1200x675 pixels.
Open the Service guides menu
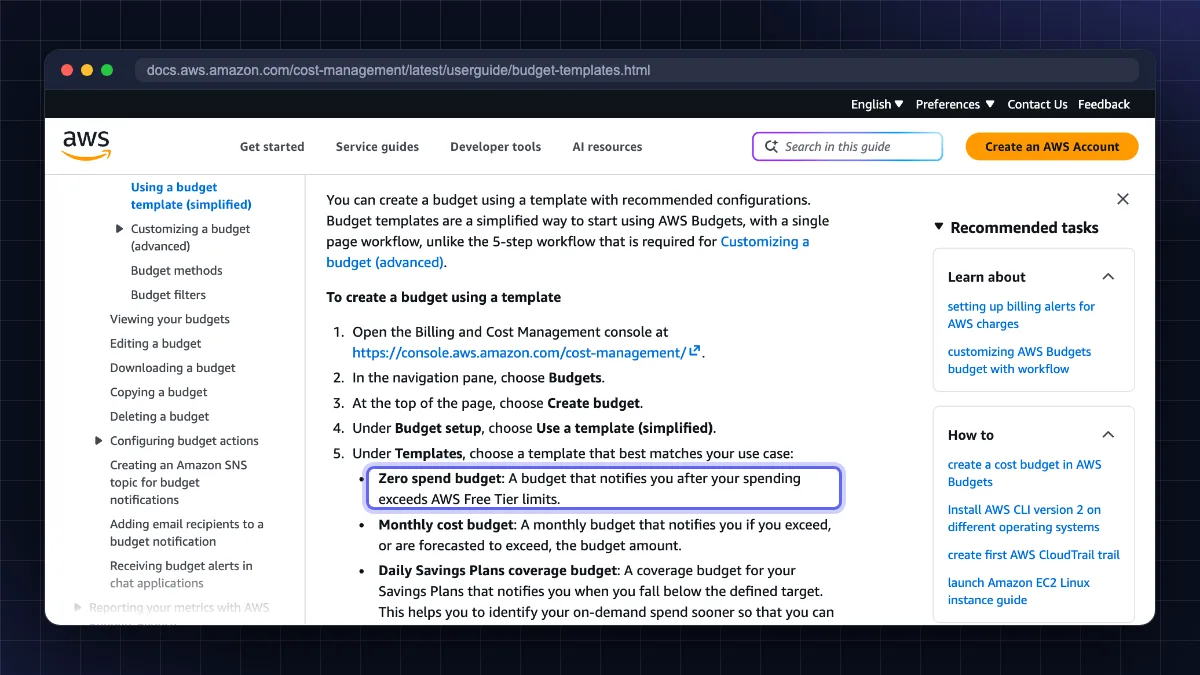click(x=377, y=146)
